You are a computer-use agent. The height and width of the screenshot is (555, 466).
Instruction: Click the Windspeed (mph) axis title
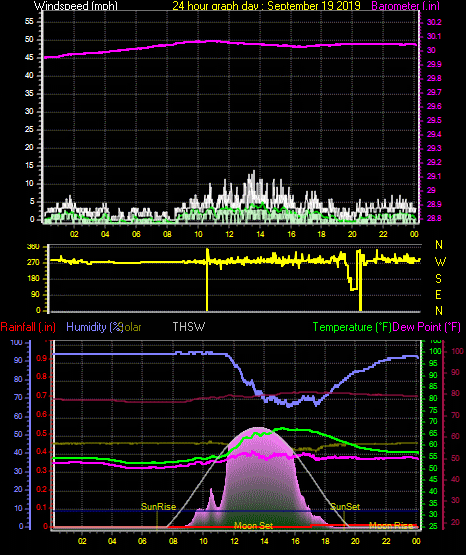coord(76,6)
